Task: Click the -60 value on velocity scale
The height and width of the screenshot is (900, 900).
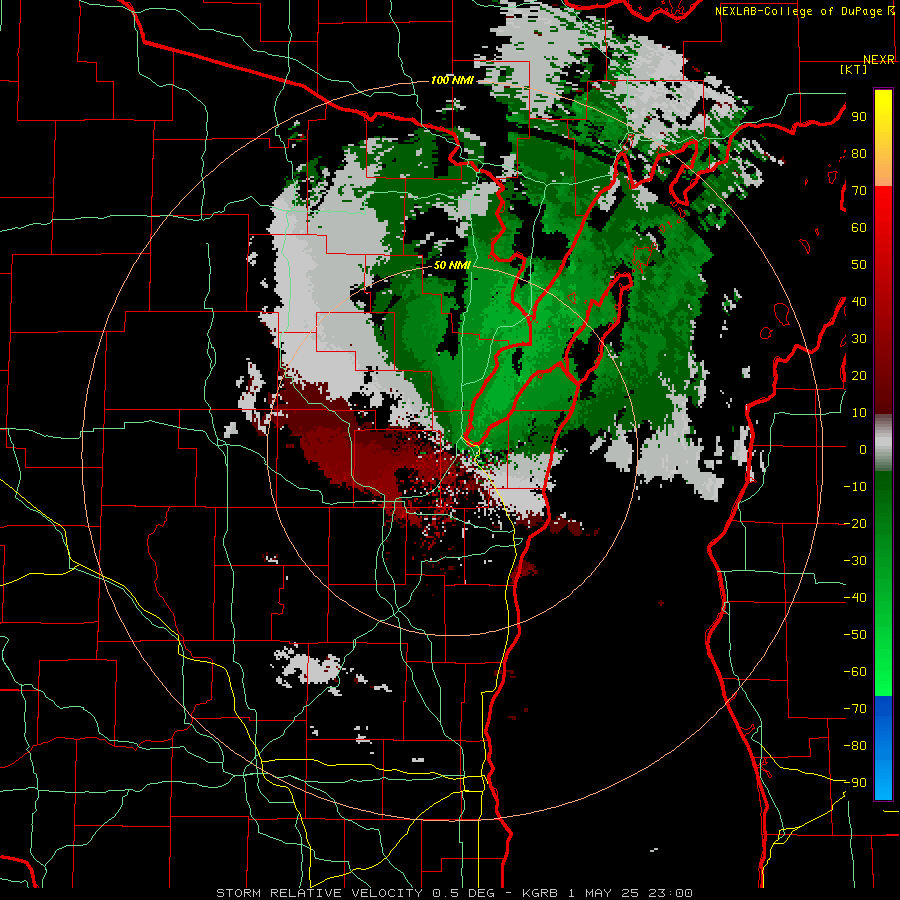Action: (855, 672)
